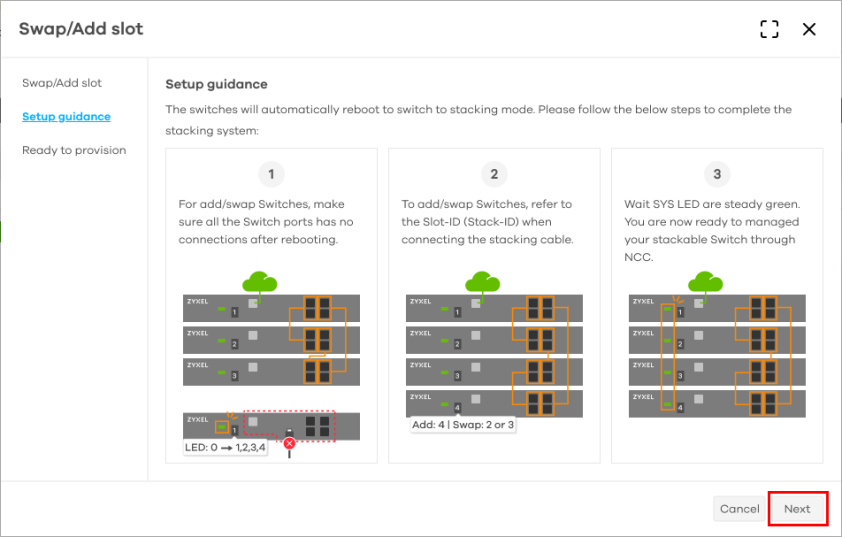Screen dimensions: 842x537
Task: Click the green cloud in step 2 diagram
Action: (x=482, y=282)
